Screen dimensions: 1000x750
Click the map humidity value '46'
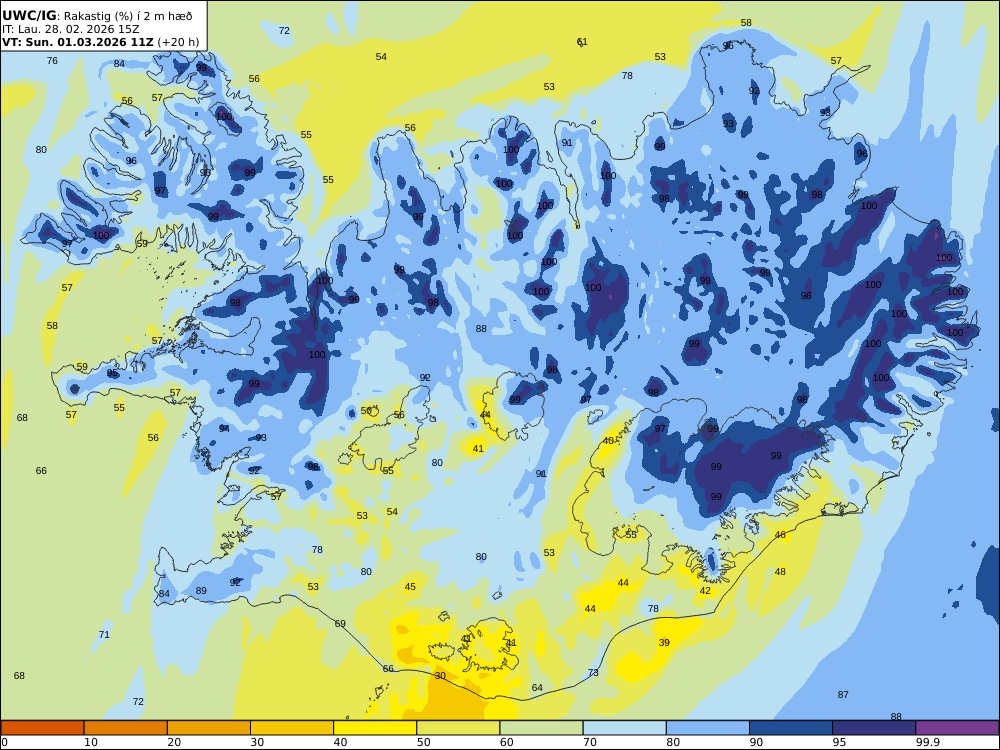point(780,535)
